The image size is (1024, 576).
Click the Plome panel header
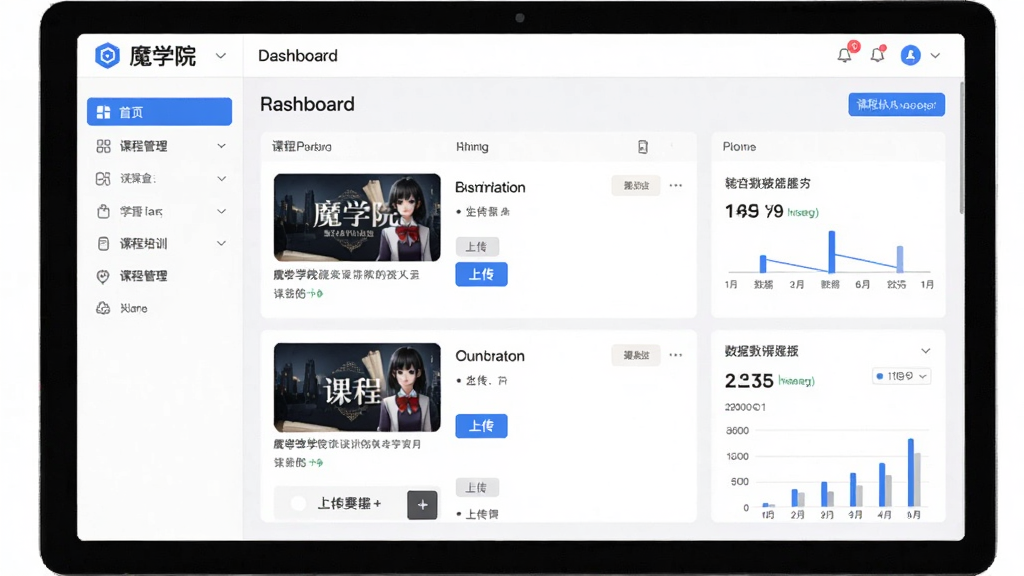[x=739, y=147]
